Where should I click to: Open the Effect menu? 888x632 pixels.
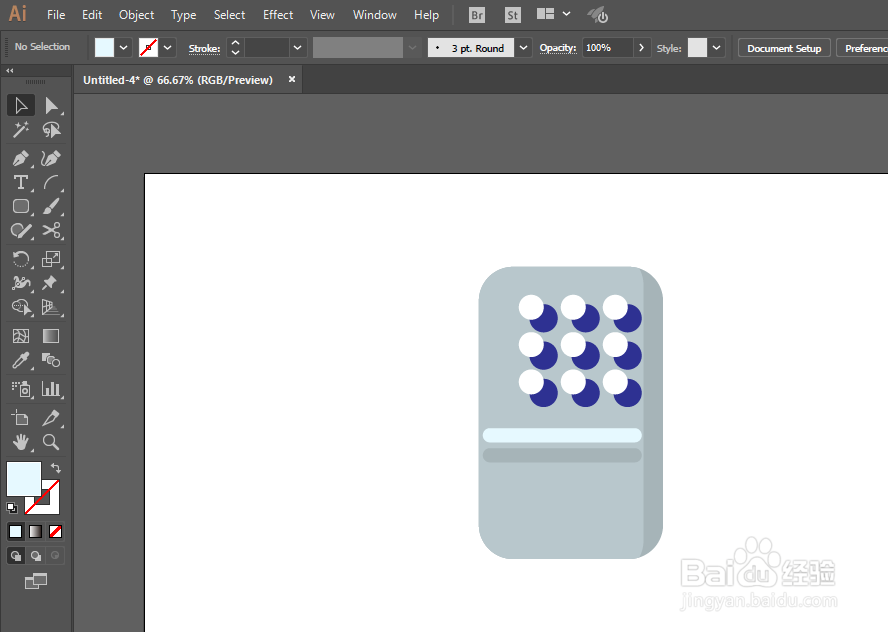pyautogui.click(x=278, y=15)
